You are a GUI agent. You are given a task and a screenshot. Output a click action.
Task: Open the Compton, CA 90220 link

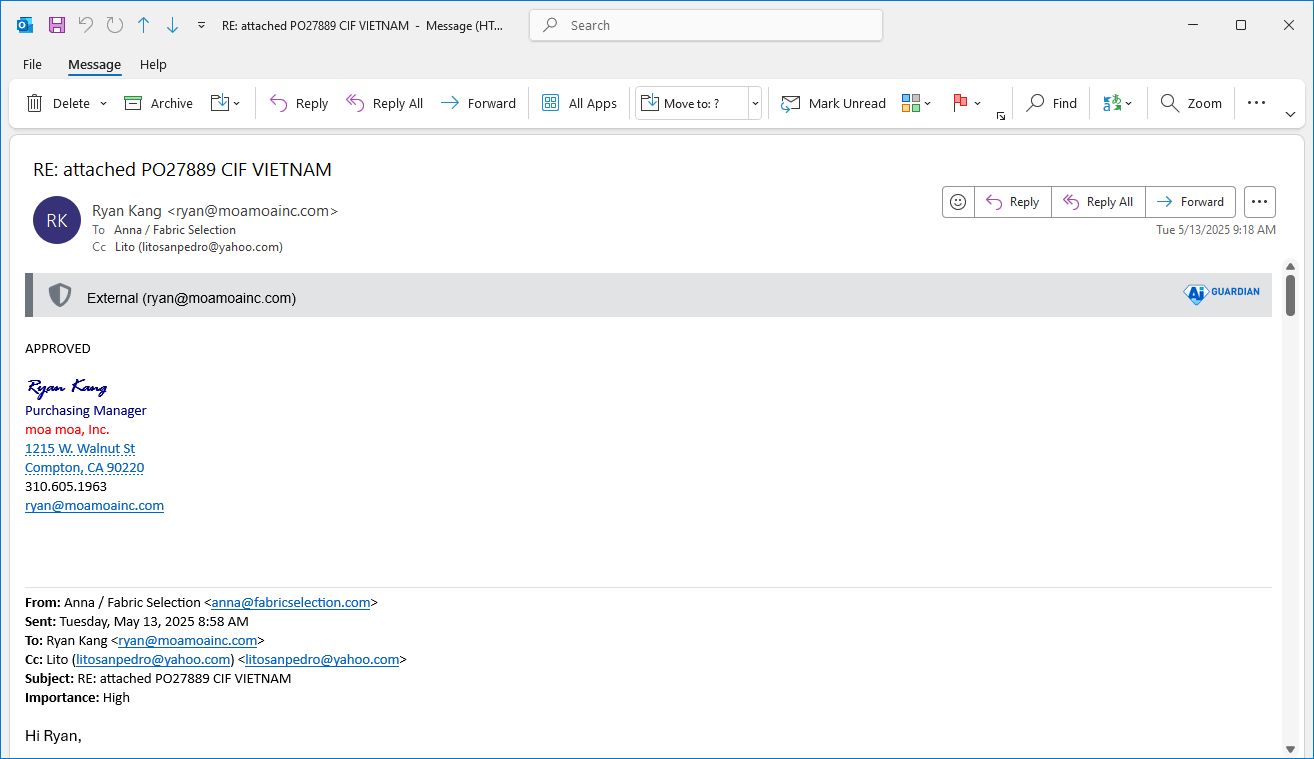click(x=84, y=468)
